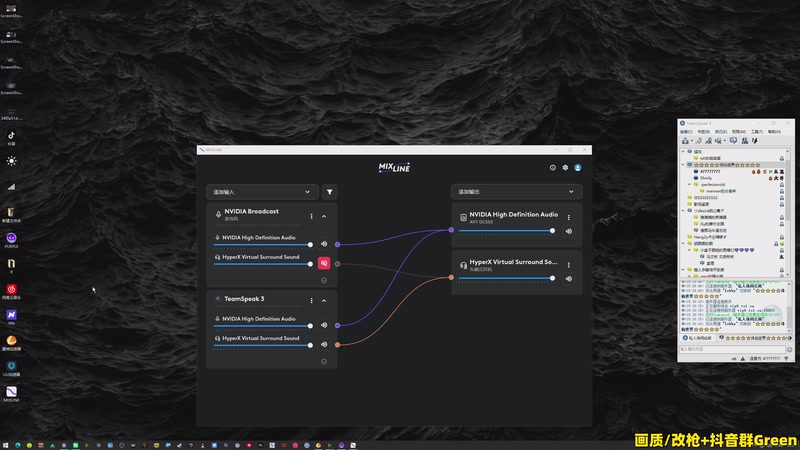Click orange input node on HyperX output card
This screenshot has width=800, height=450.
tap(451, 278)
